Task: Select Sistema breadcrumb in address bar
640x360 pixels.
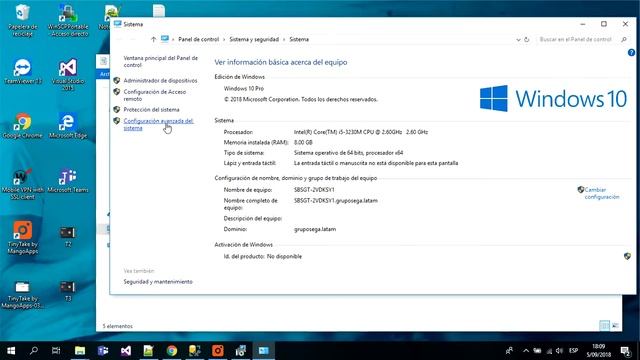Action: point(299,40)
